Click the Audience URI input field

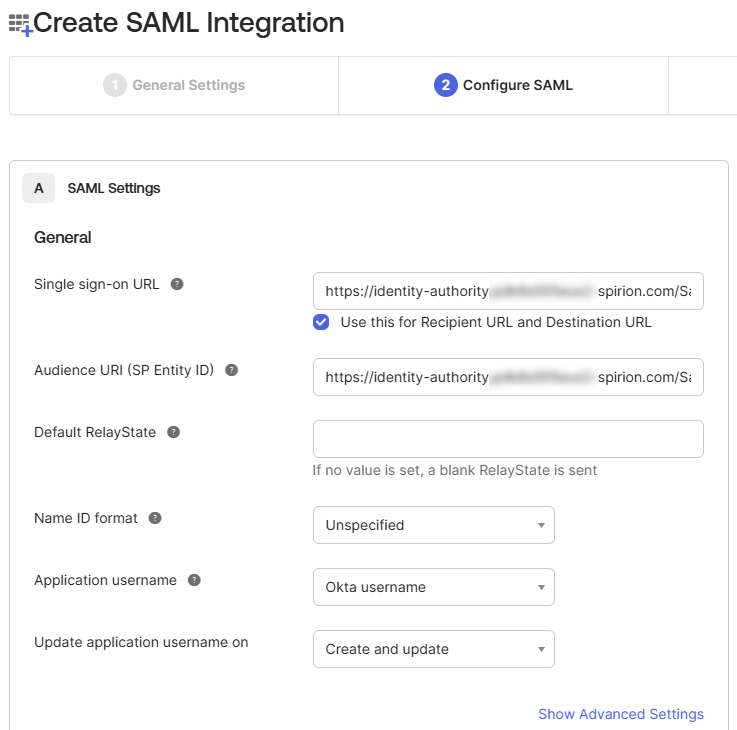[x=507, y=377]
